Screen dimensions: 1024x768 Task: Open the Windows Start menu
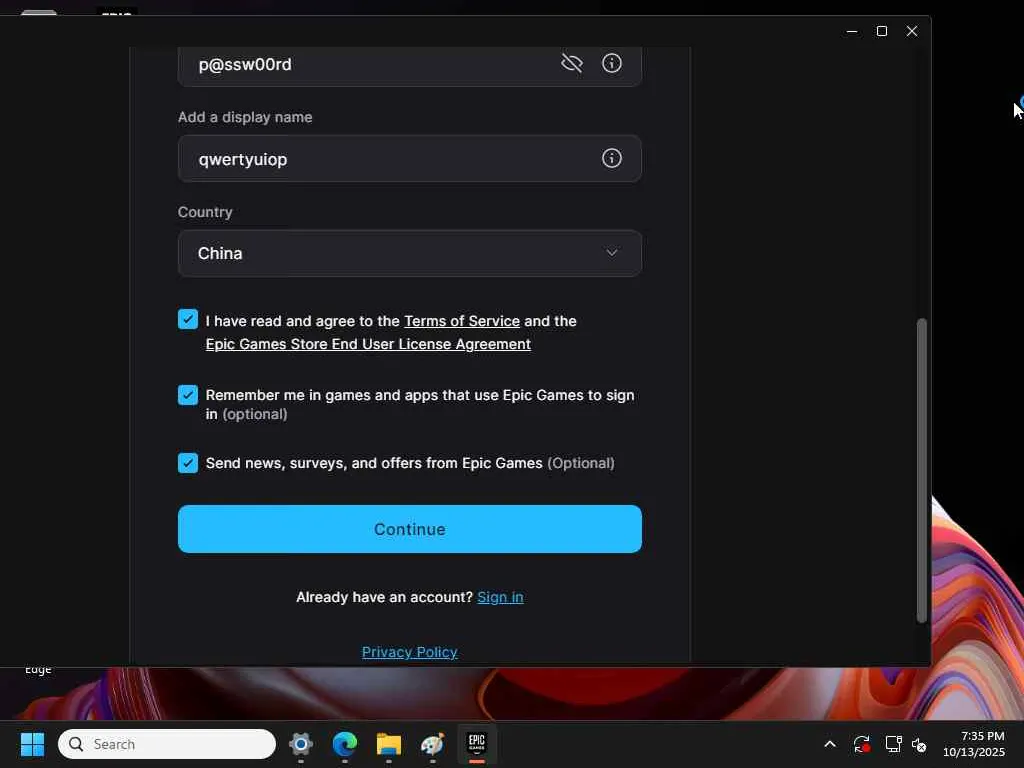[32, 744]
